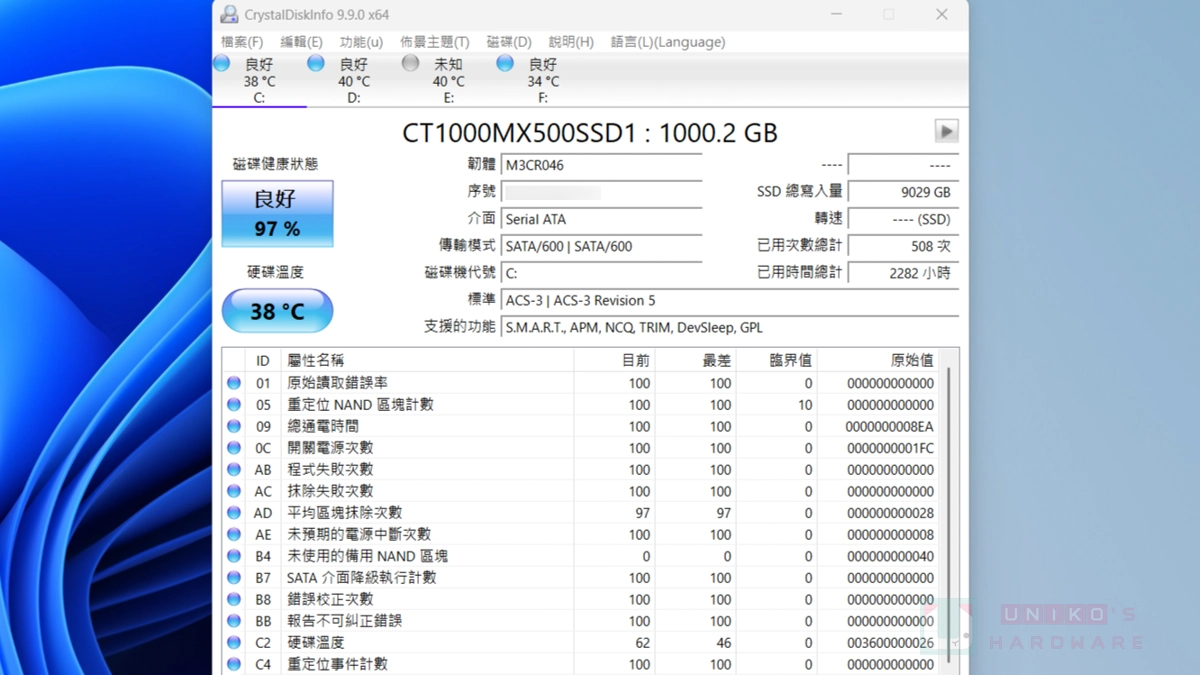Select drive E: unknown status orb
Screen dimensions: 1200x675
(410, 63)
